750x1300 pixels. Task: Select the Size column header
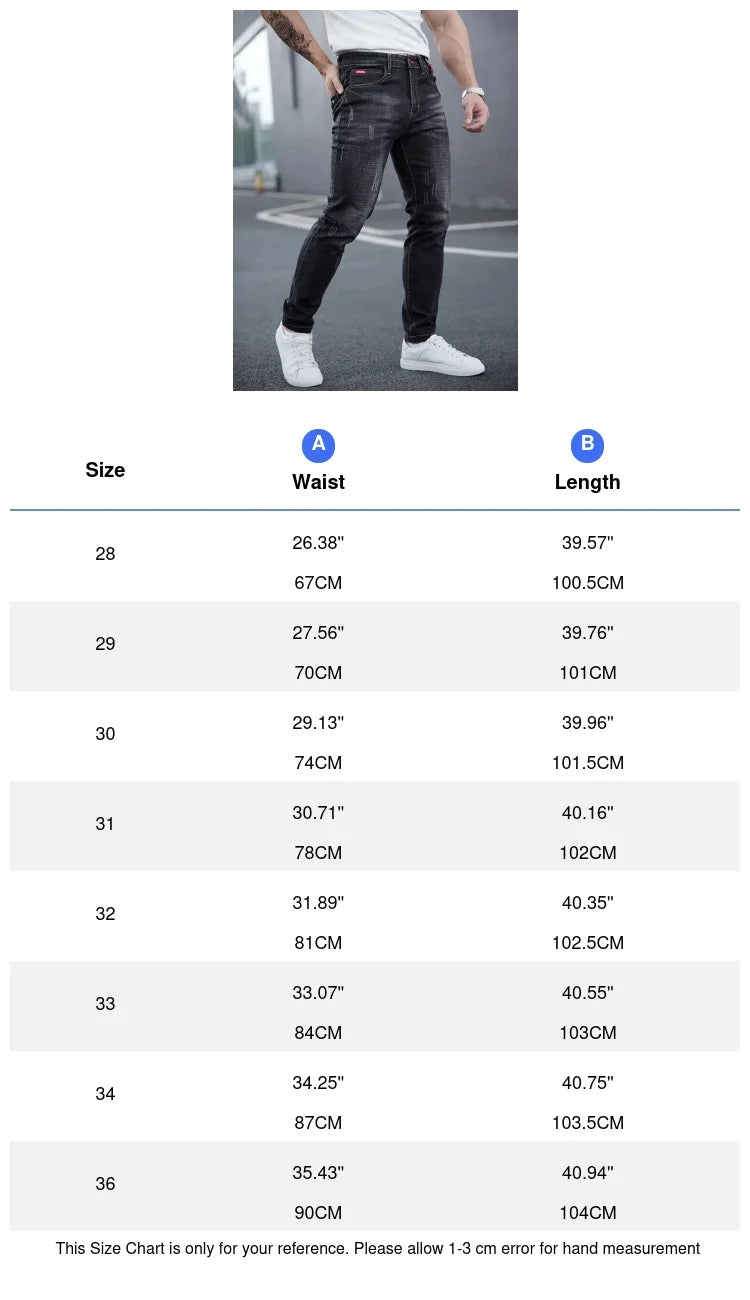(x=105, y=470)
